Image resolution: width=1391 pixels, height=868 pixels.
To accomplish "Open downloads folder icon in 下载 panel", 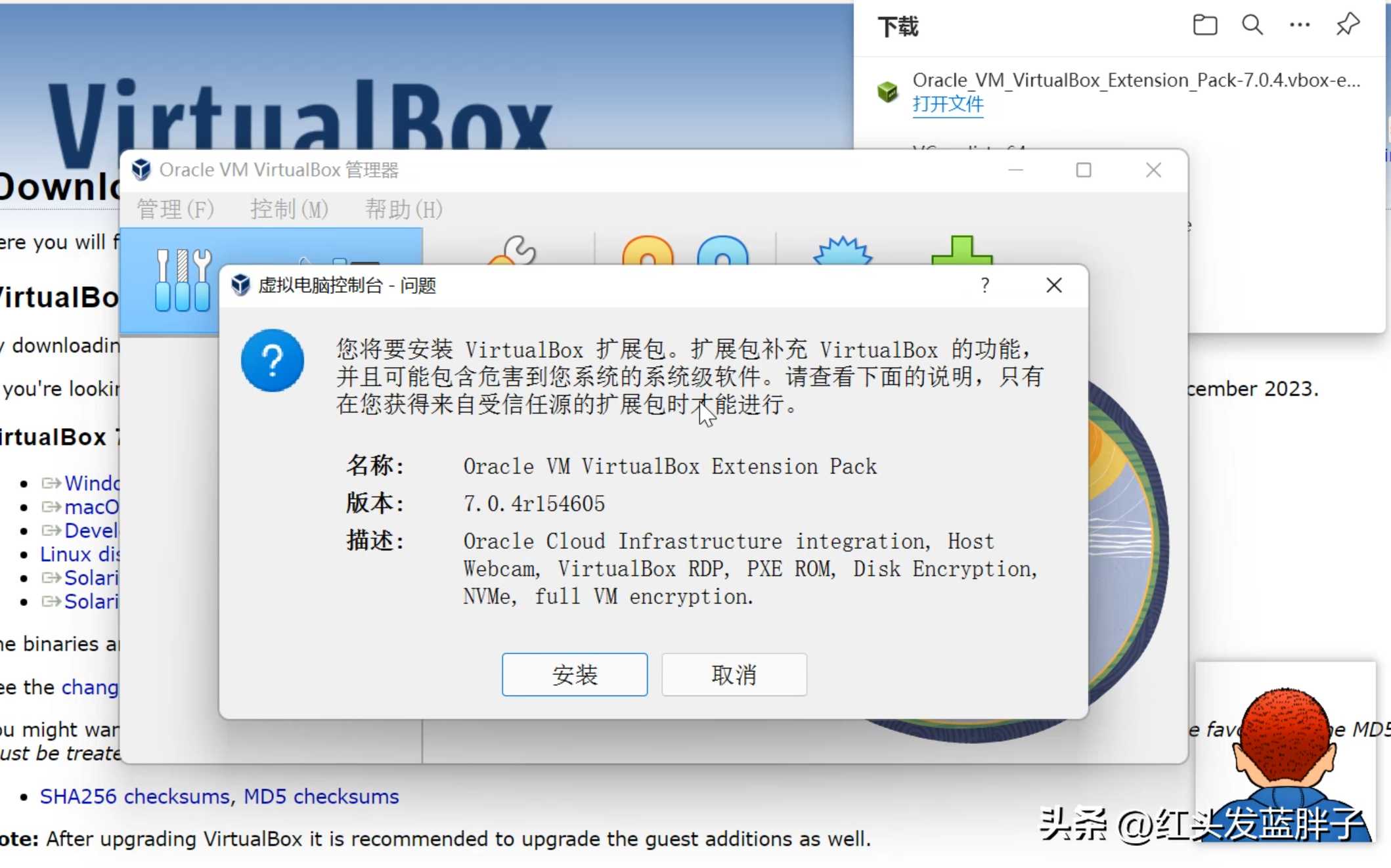I will point(1205,25).
